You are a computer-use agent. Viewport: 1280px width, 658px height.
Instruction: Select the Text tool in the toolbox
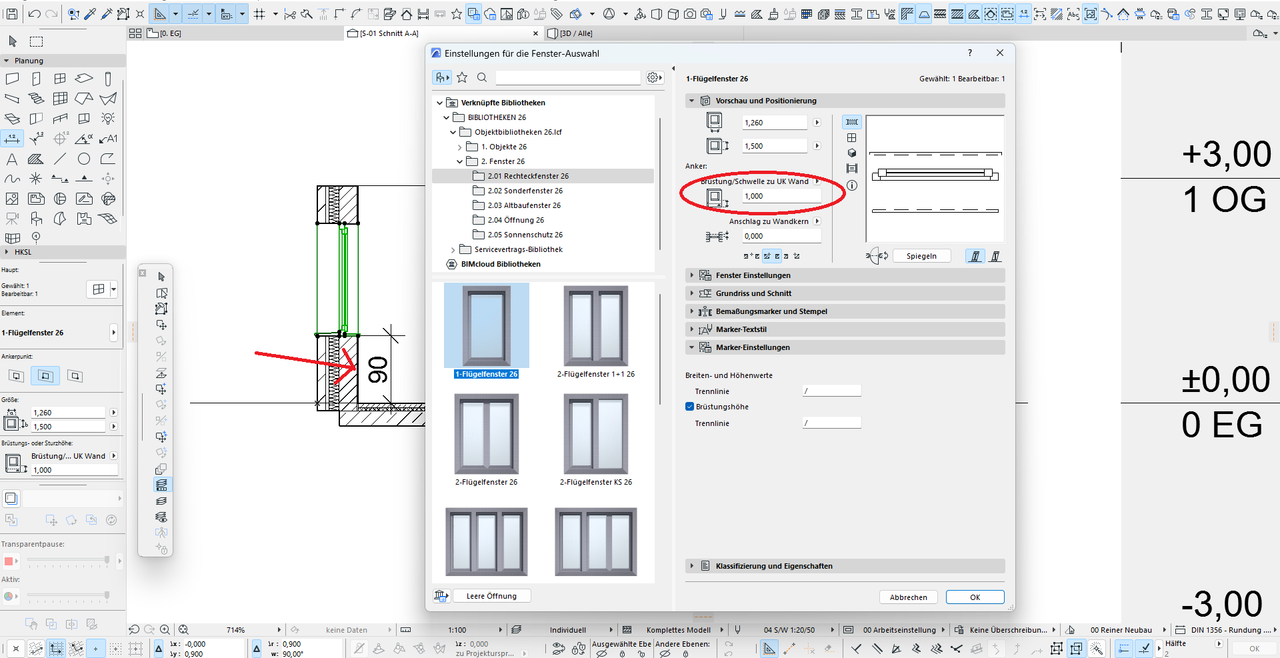tap(13, 159)
